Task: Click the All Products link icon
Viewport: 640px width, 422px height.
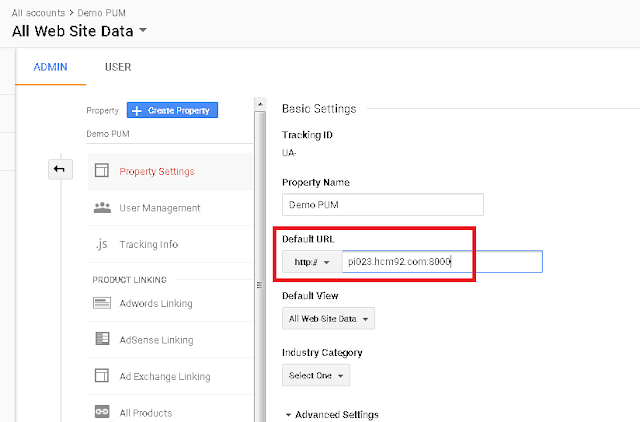Action: click(101, 412)
